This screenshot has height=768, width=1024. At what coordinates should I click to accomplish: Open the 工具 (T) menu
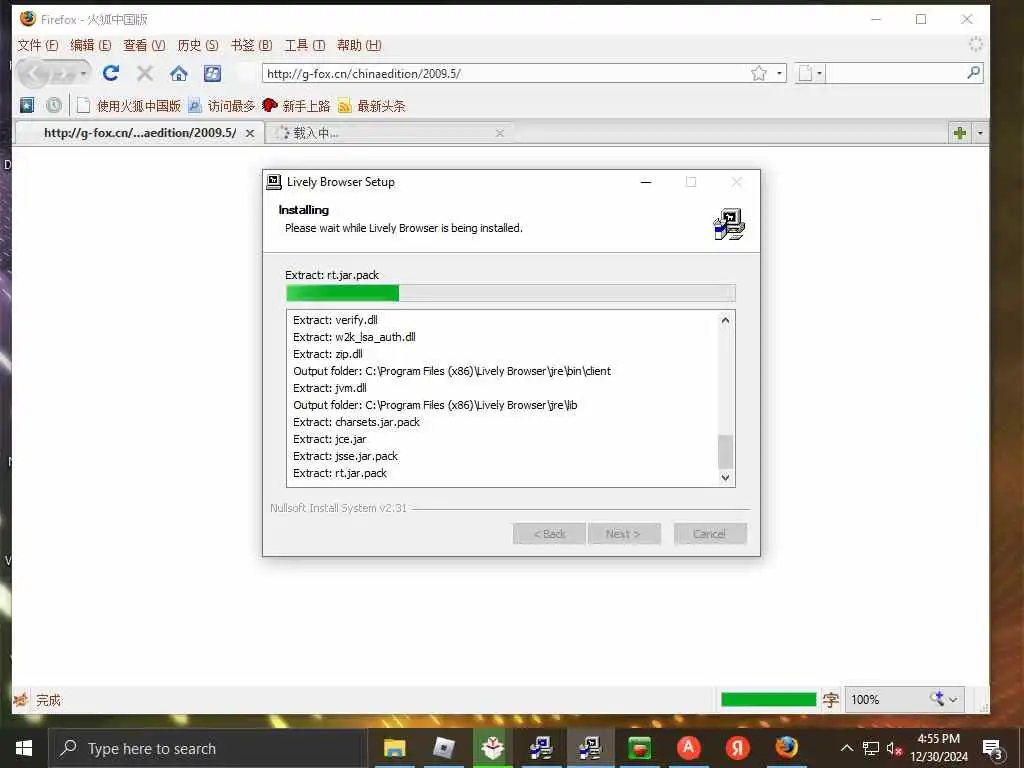304,45
